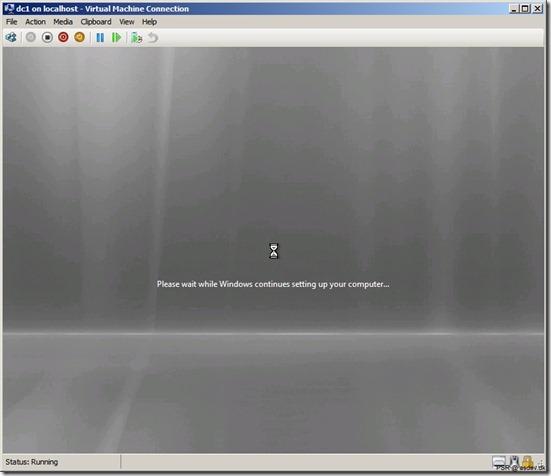Click the orange Save state icon
The height and width of the screenshot is (476, 551).
(x=79, y=37)
